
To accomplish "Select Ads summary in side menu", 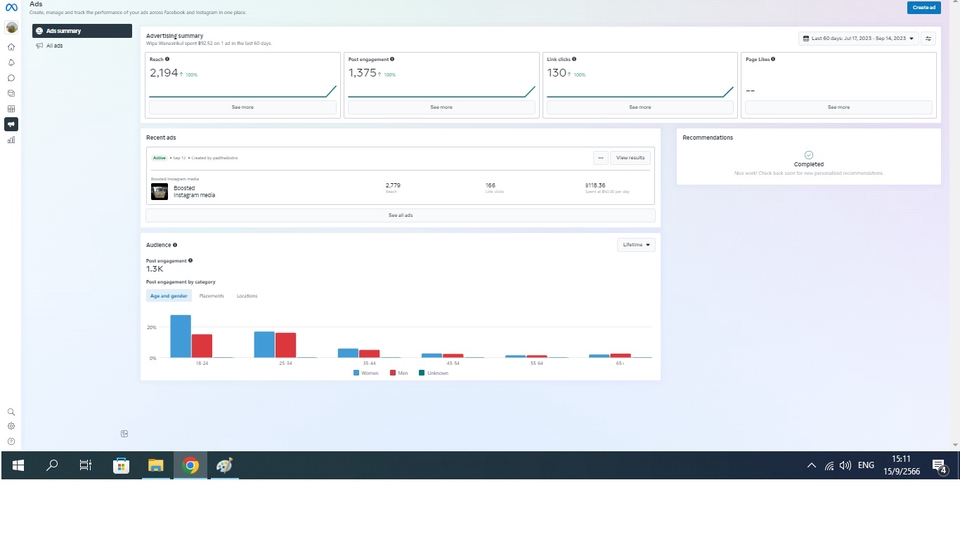I will point(82,31).
